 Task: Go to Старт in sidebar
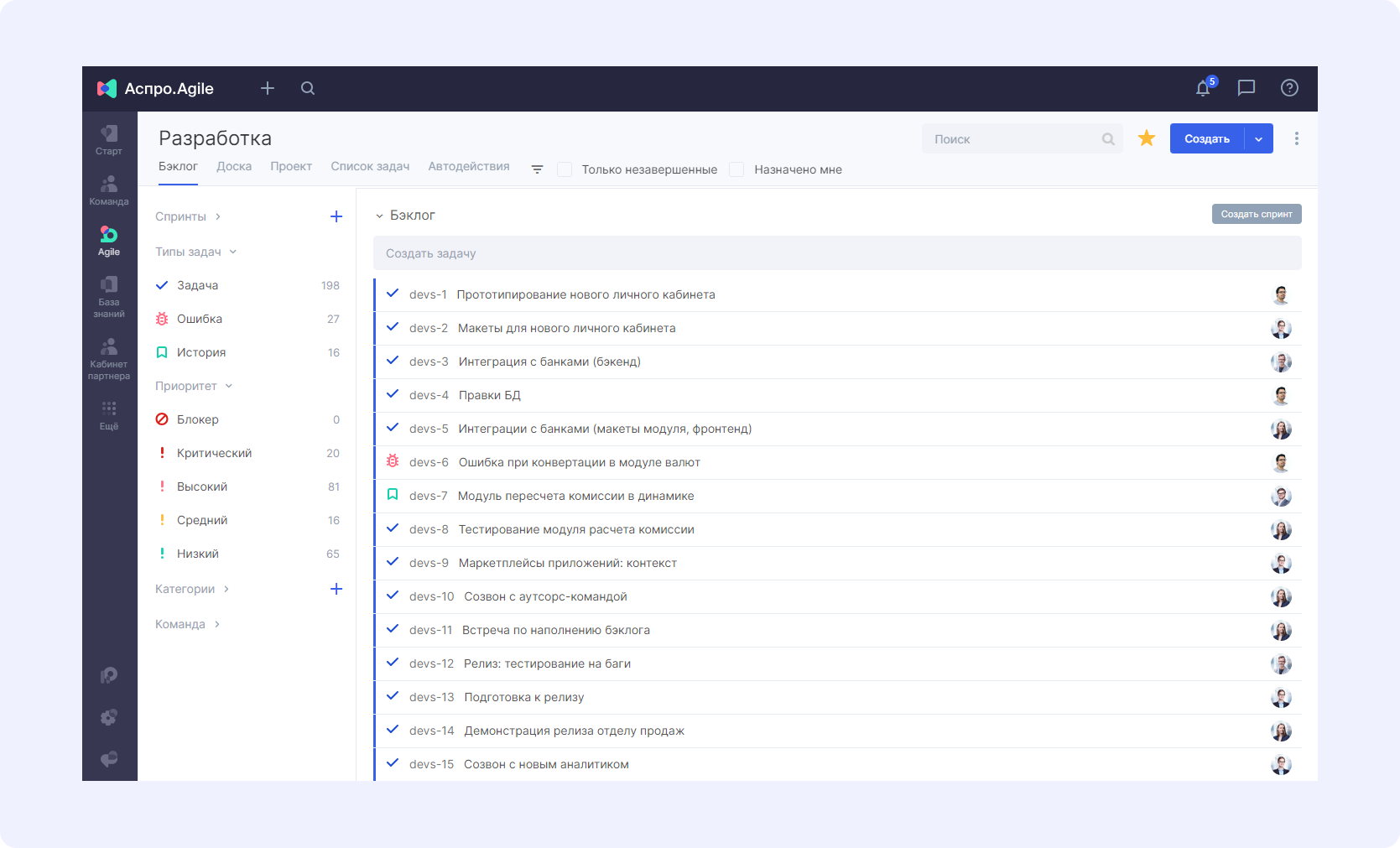(x=109, y=140)
